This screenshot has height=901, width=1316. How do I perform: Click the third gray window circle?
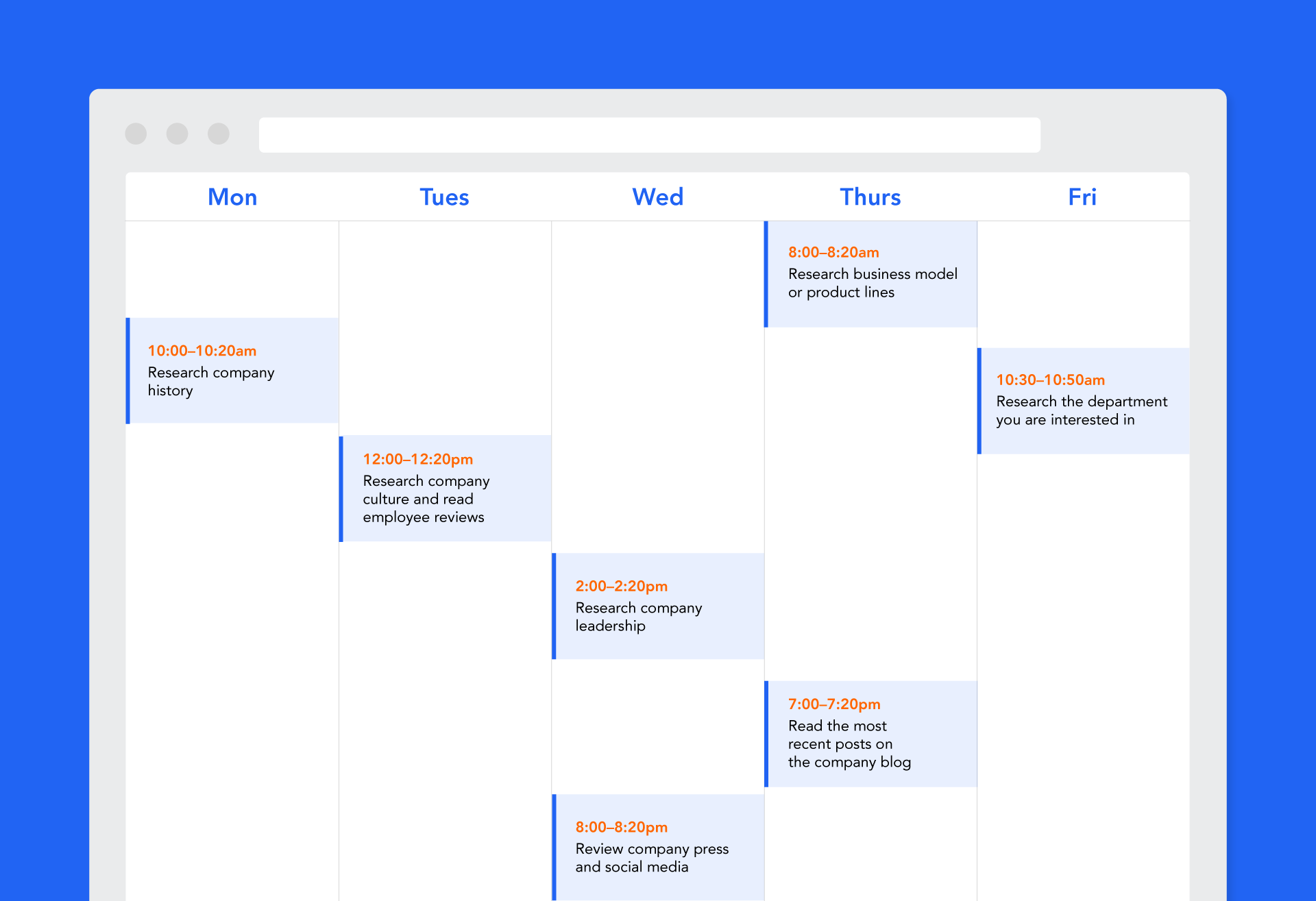point(219,134)
